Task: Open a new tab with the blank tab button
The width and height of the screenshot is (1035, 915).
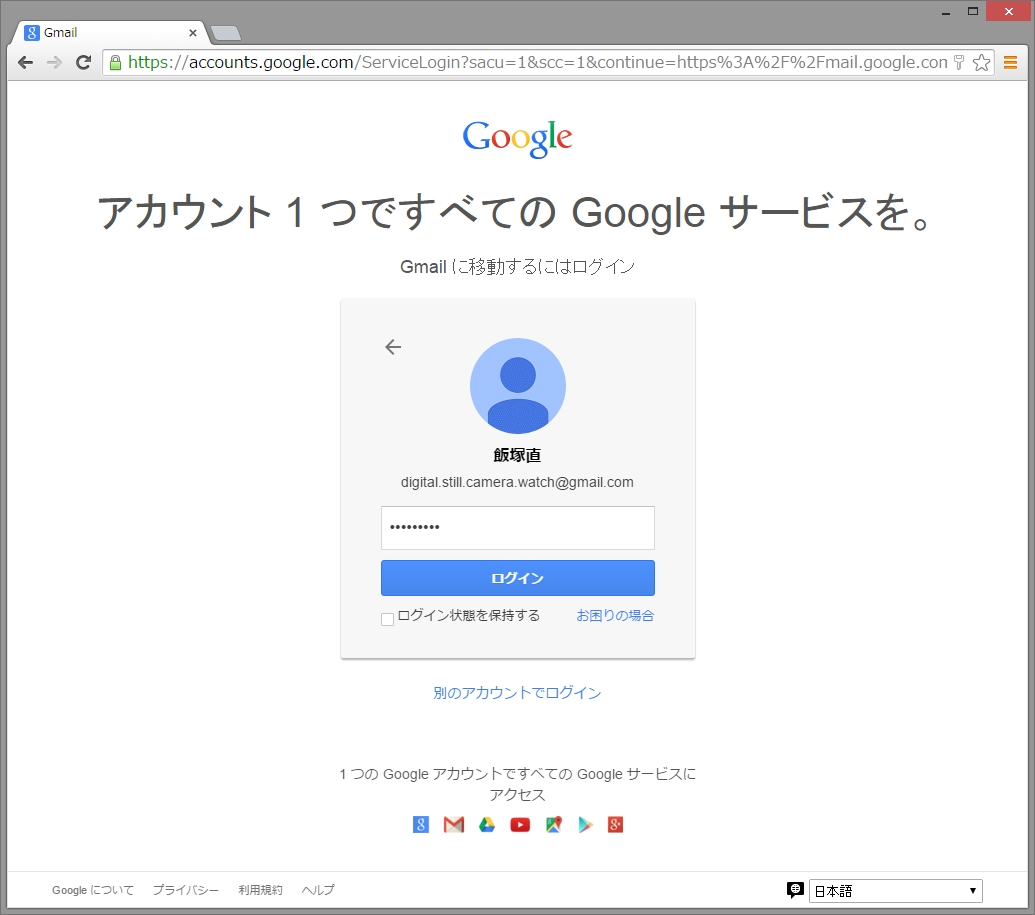Action: [226, 32]
